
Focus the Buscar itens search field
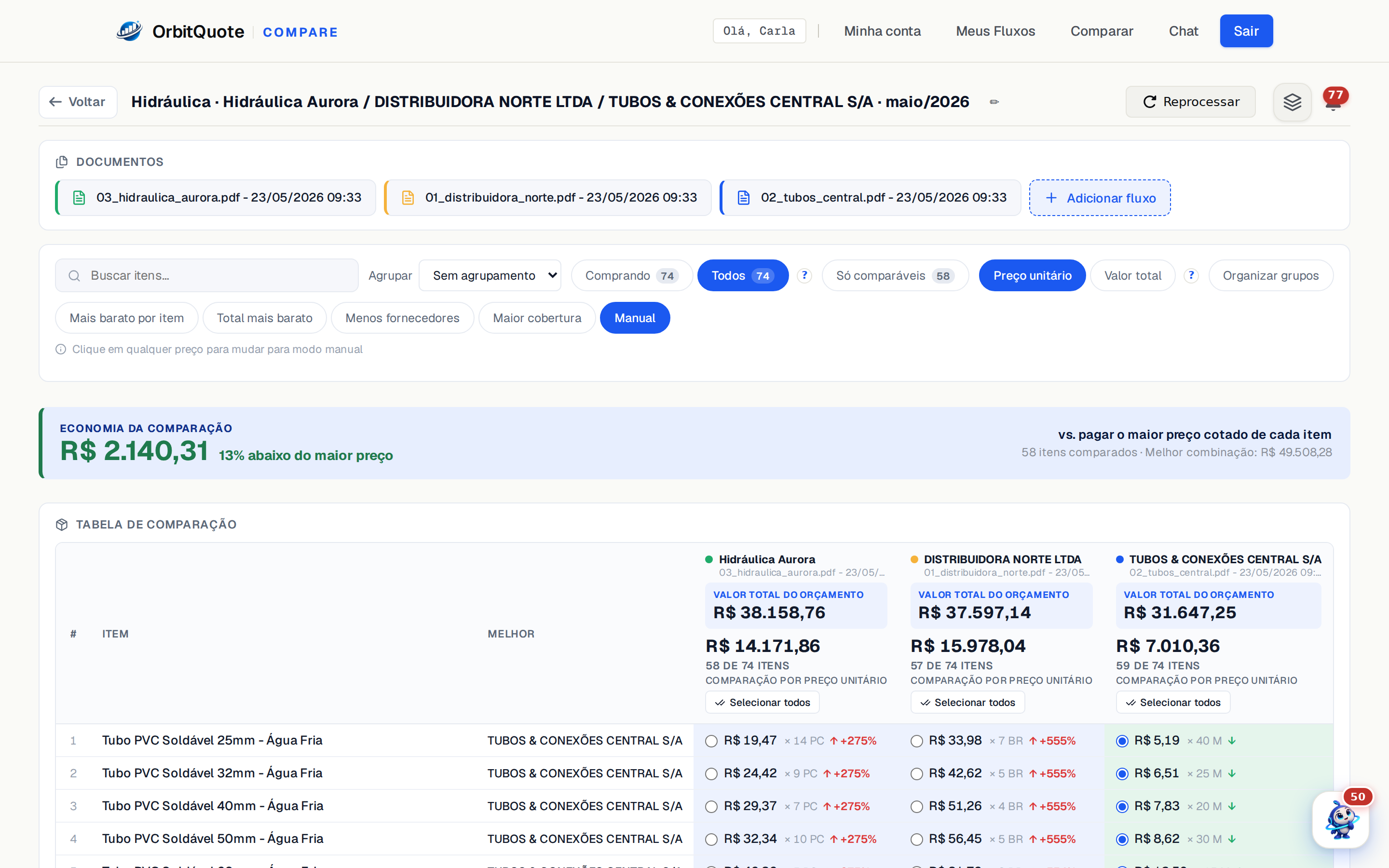tap(206, 275)
